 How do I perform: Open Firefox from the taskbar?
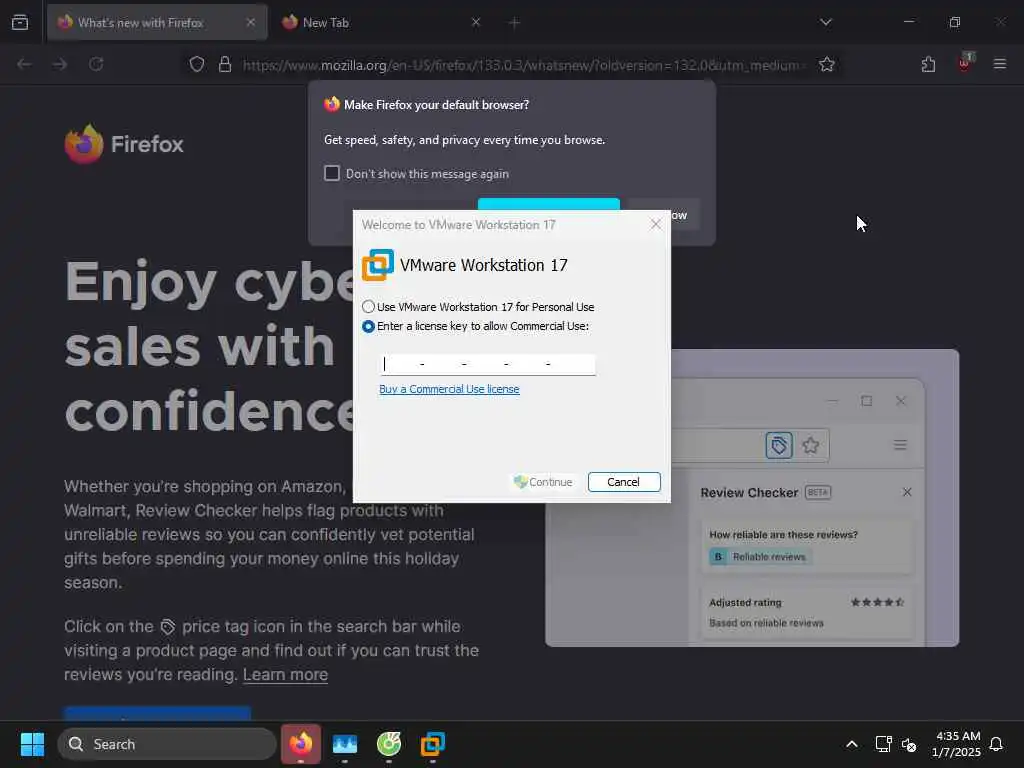click(x=301, y=744)
